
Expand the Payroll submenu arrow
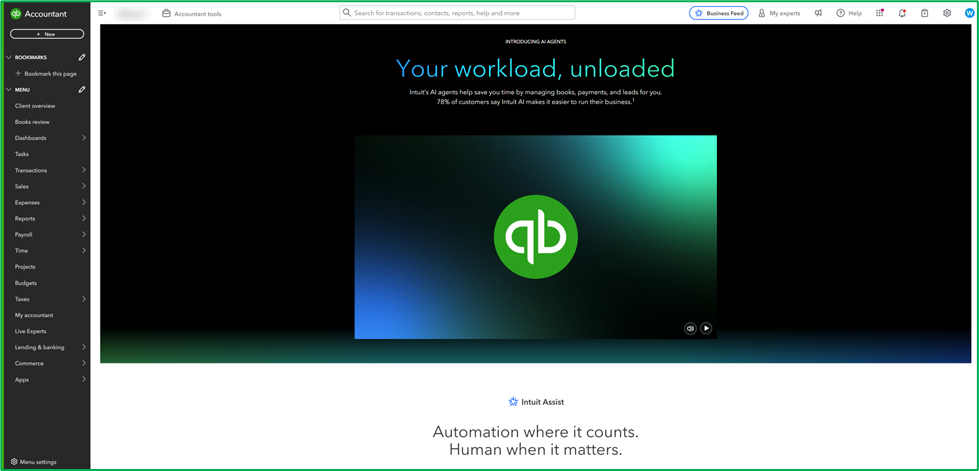point(84,235)
